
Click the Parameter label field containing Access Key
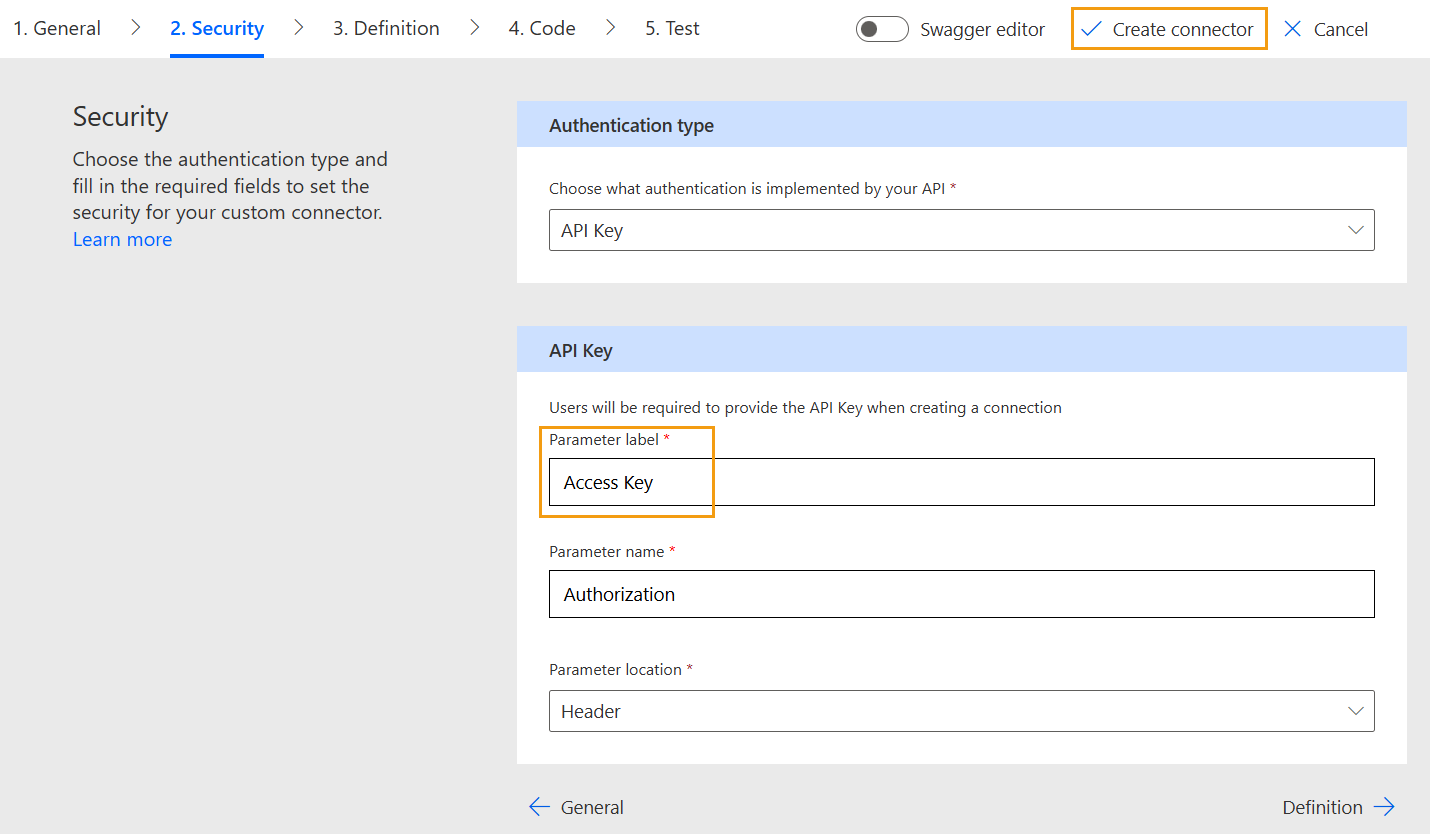(x=961, y=482)
